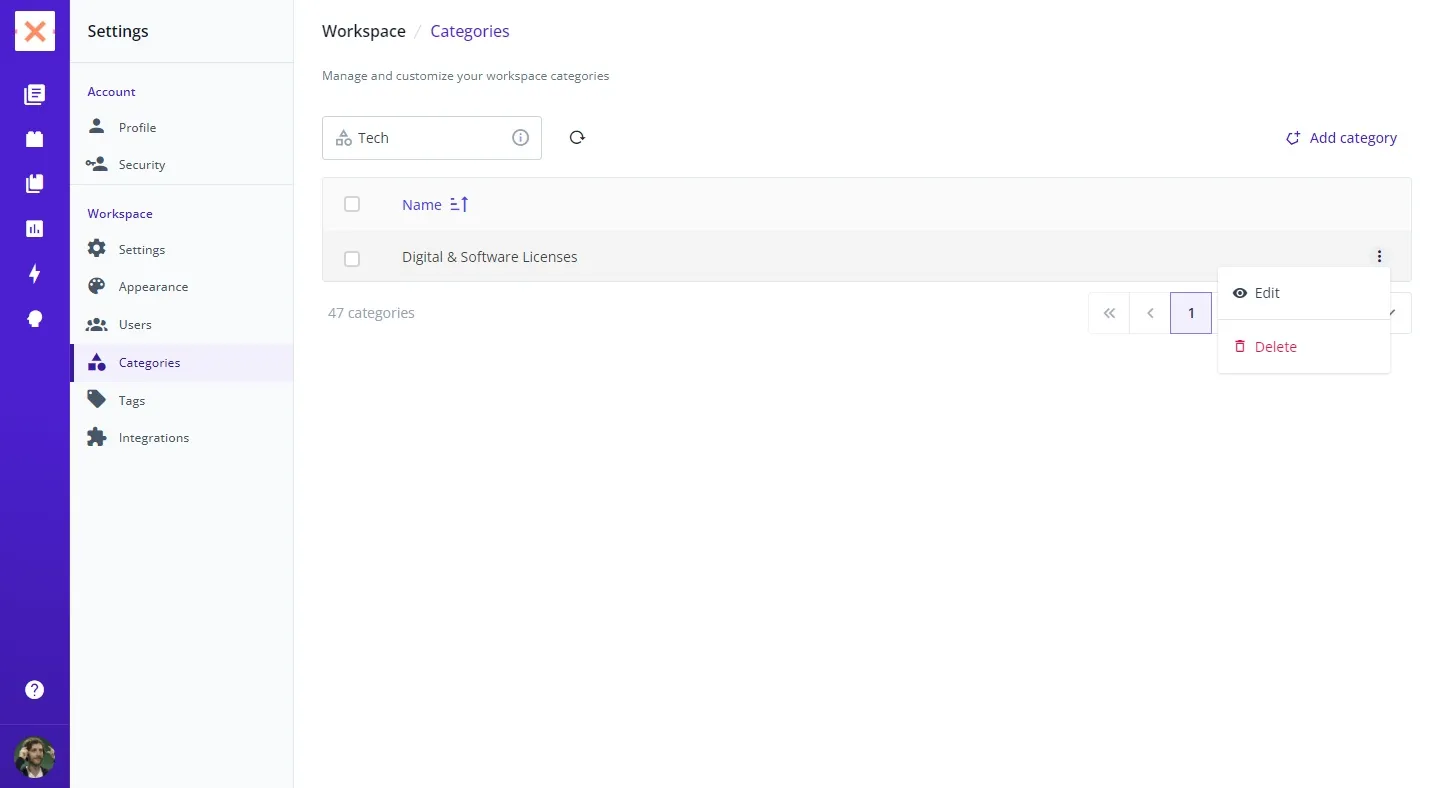Click the lightning bolt icon in left rail
1440x788 pixels.
(35, 274)
